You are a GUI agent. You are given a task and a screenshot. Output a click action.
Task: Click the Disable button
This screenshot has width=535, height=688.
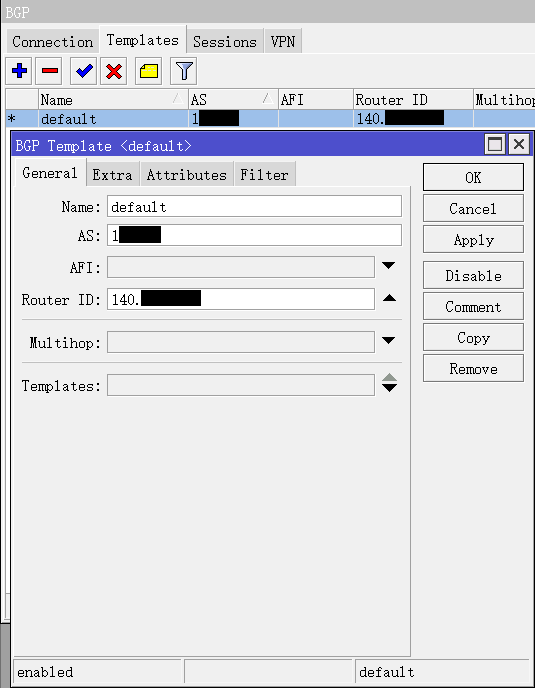473,276
